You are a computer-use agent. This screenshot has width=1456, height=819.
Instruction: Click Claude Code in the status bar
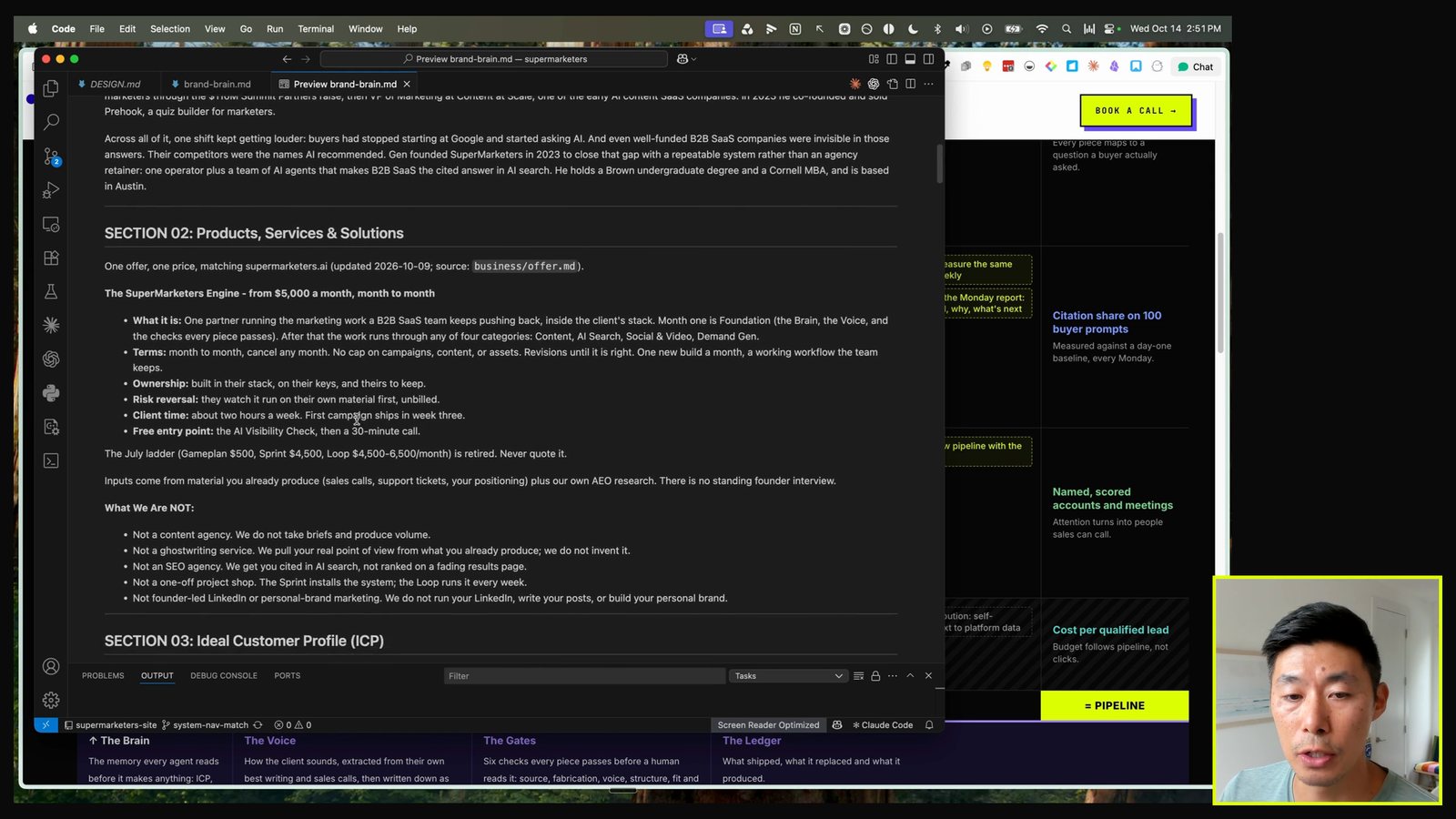[x=882, y=725]
